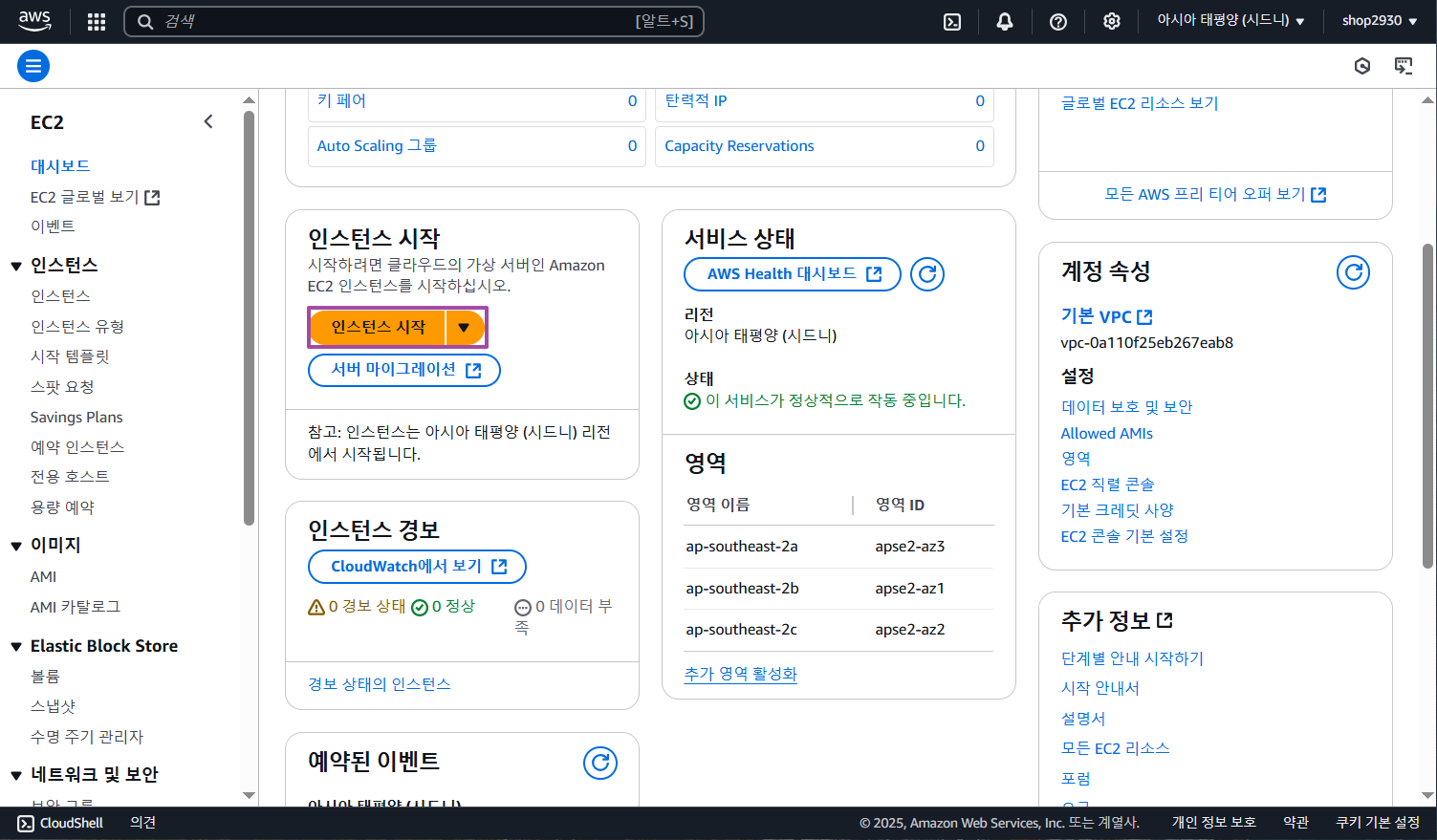Click 기본 크레딧 사양 link
The width and height of the screenshot is (1437, 840).
tap(1118, 510)
